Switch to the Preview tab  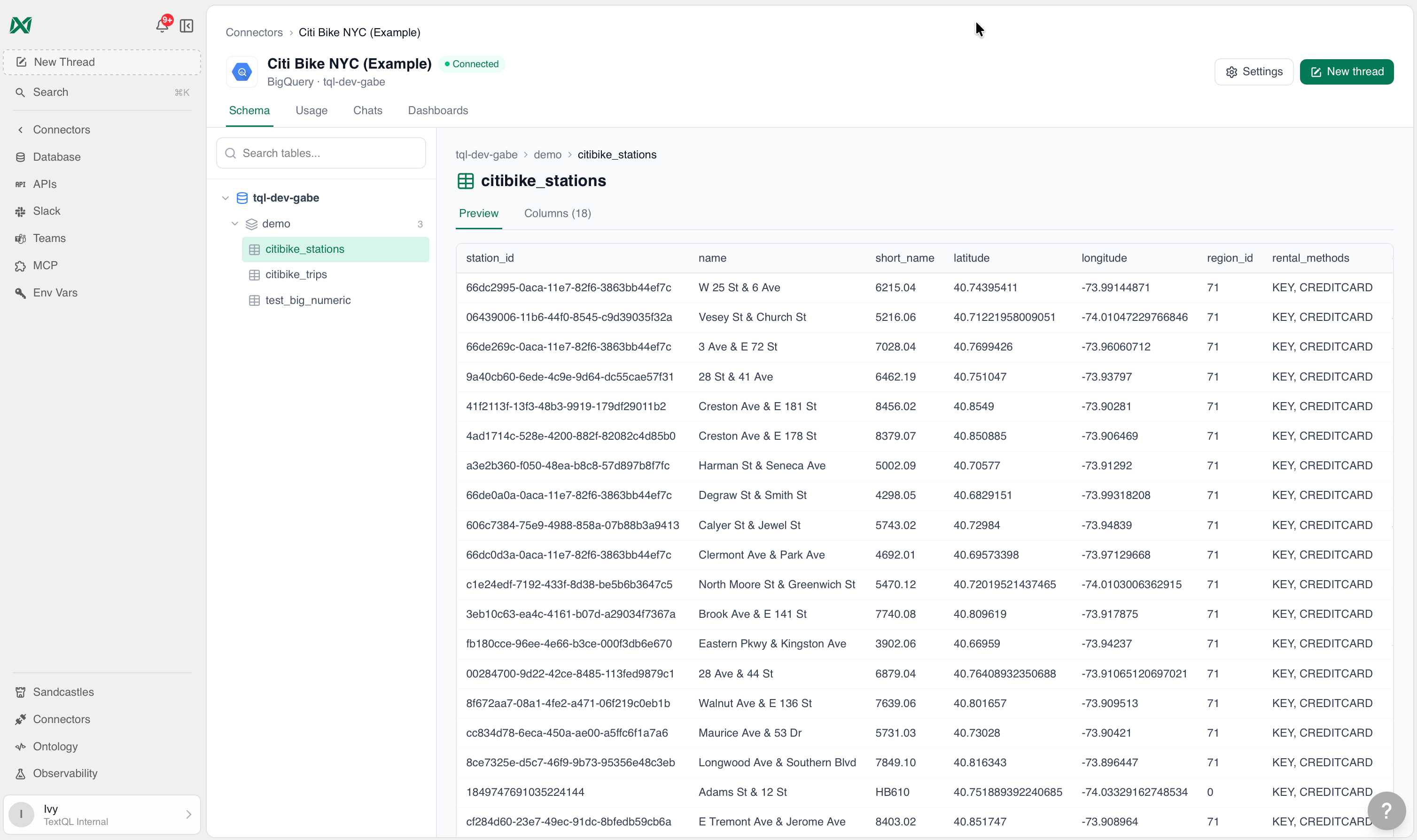(x=479, y=214)
